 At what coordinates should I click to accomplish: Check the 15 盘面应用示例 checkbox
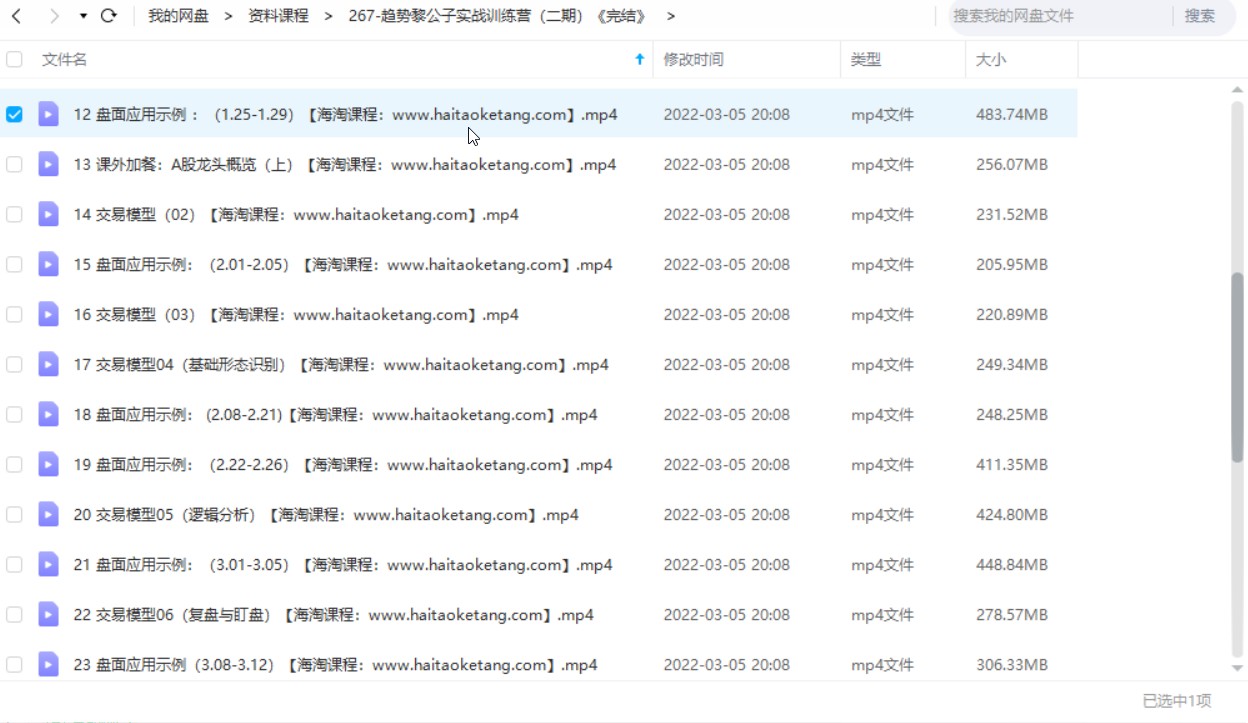14,264
